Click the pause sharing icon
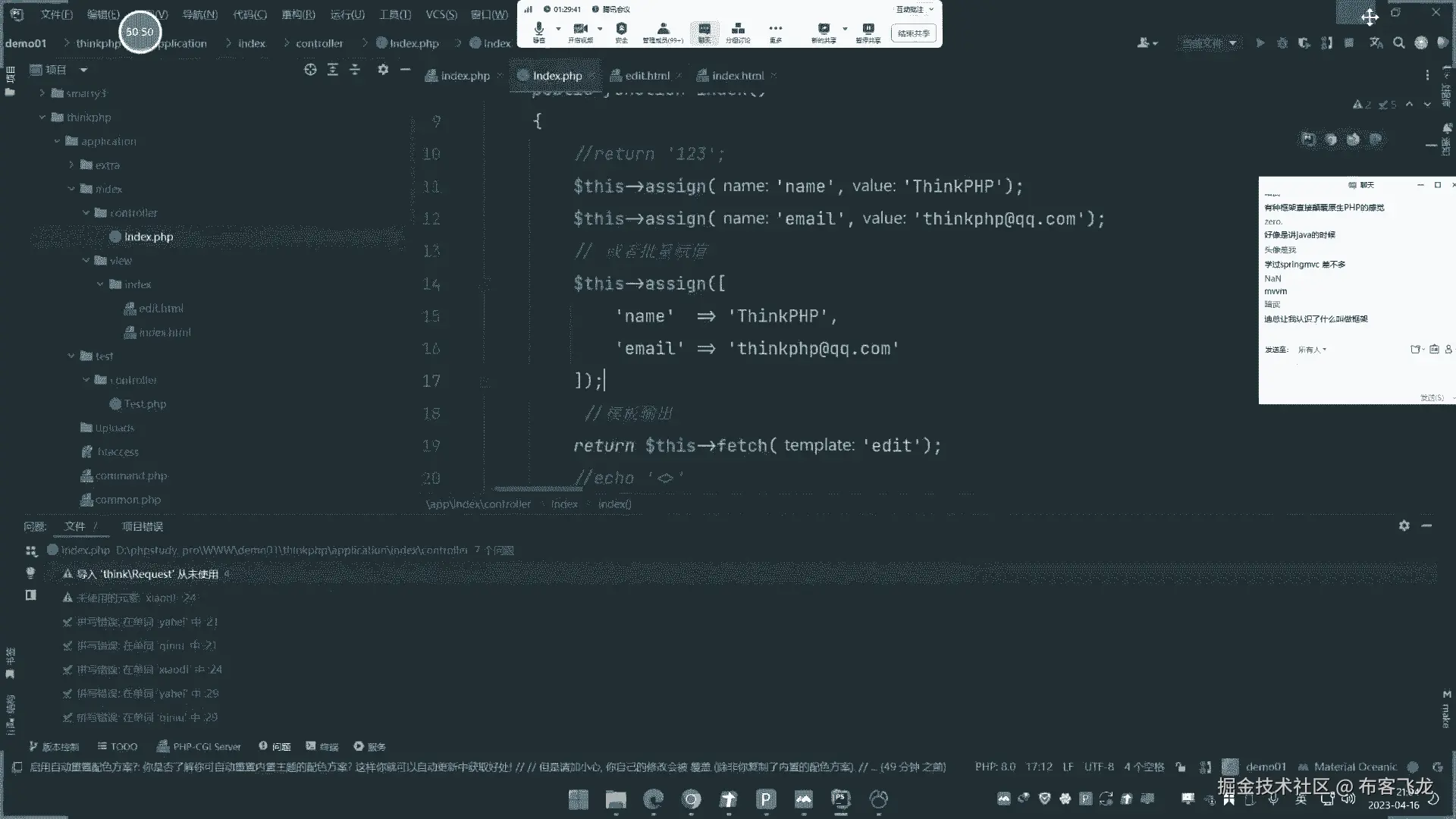 (868, 29)
